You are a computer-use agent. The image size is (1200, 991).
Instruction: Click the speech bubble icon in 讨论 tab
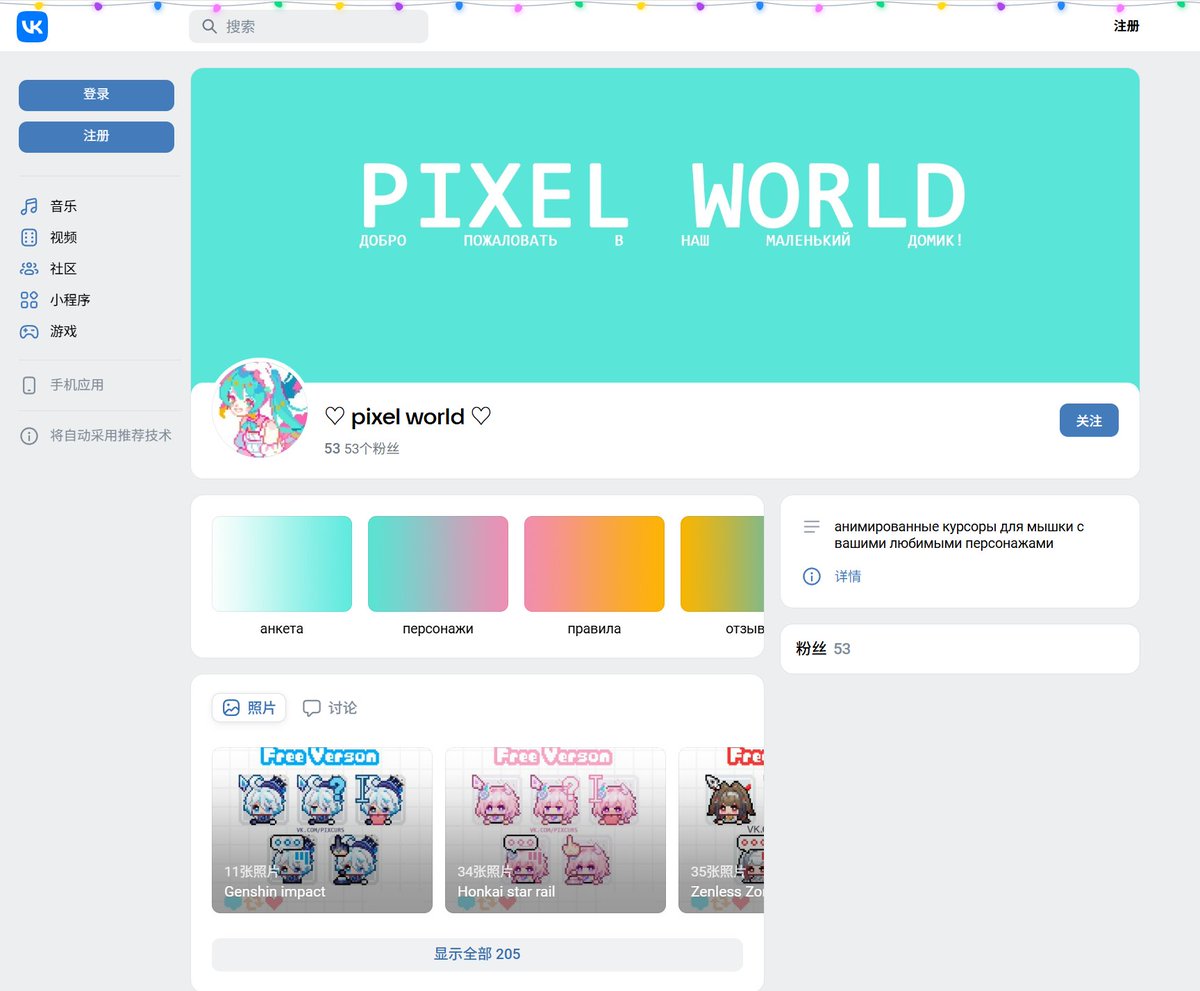tap(312, 708)
